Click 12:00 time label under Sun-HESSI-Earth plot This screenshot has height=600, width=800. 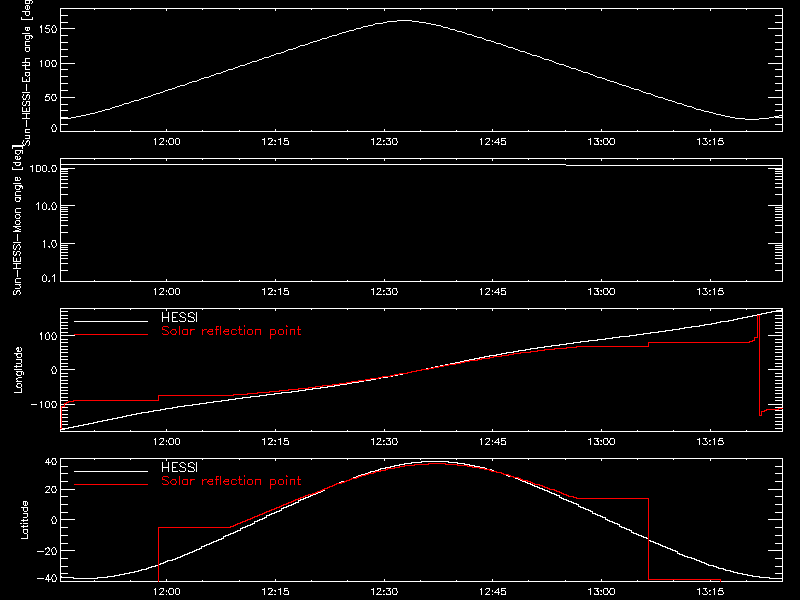tap(166, 141)
